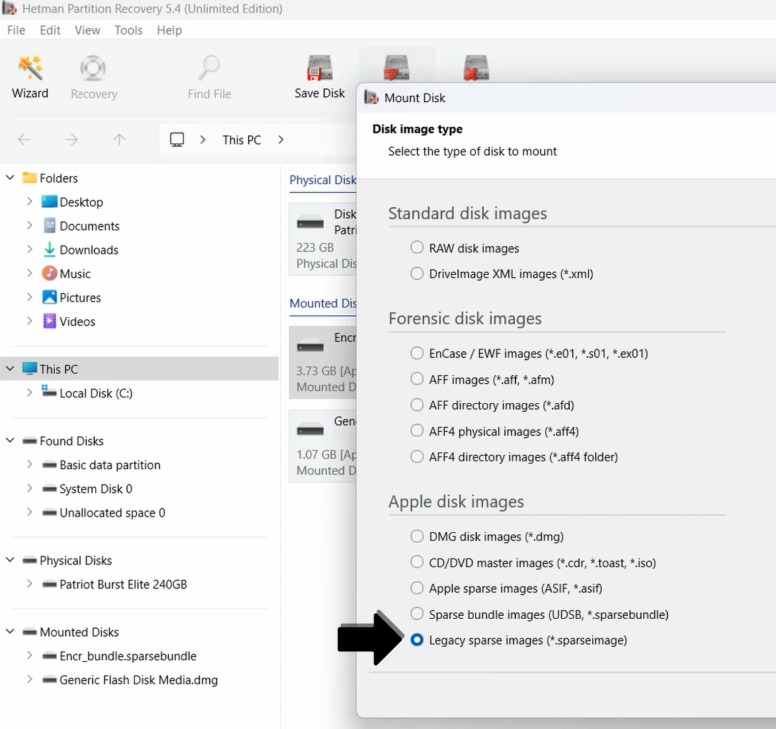Select the 223 GB physical disk tile
Viewport: 776px width, 729px height.
tap(323, 239)
